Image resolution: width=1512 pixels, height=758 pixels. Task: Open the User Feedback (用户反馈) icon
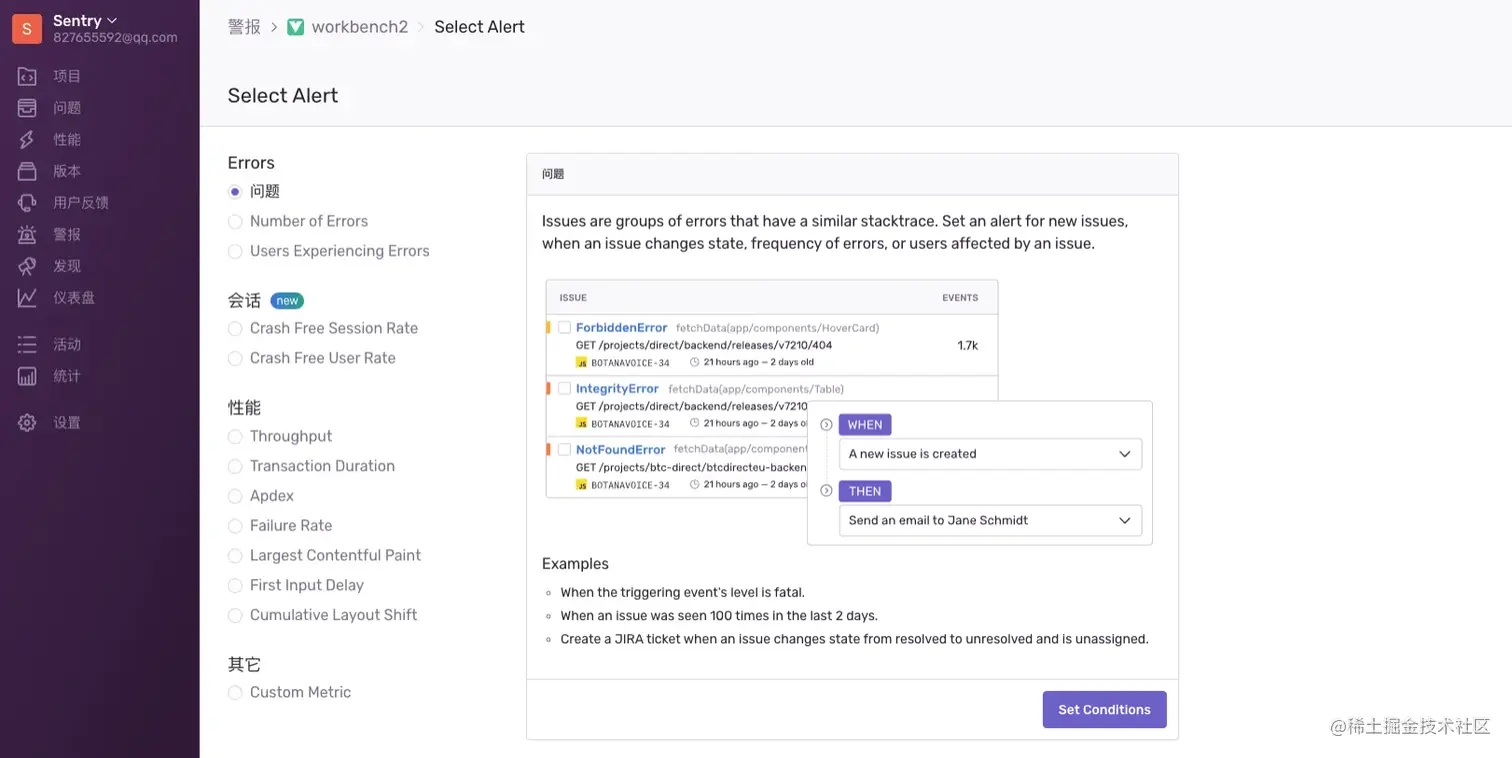(x=27, y=203)
